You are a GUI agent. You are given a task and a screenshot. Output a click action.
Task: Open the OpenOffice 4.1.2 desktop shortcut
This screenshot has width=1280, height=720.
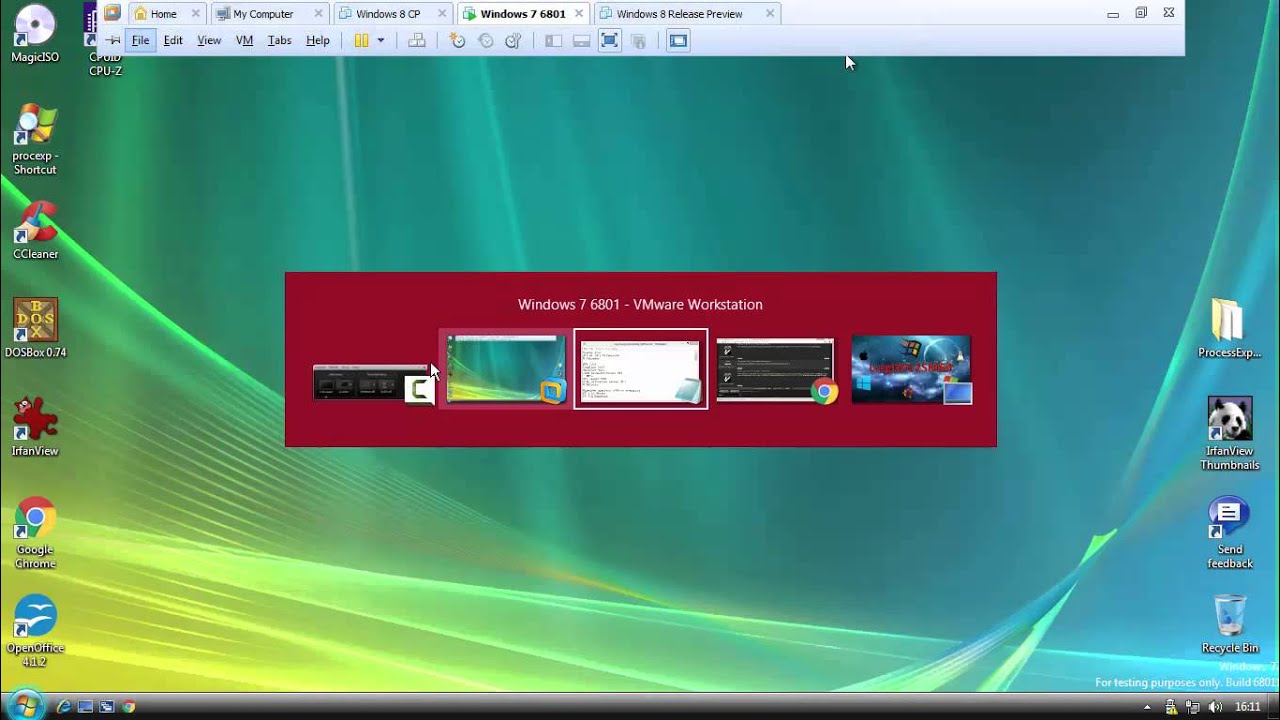[35, 631]
